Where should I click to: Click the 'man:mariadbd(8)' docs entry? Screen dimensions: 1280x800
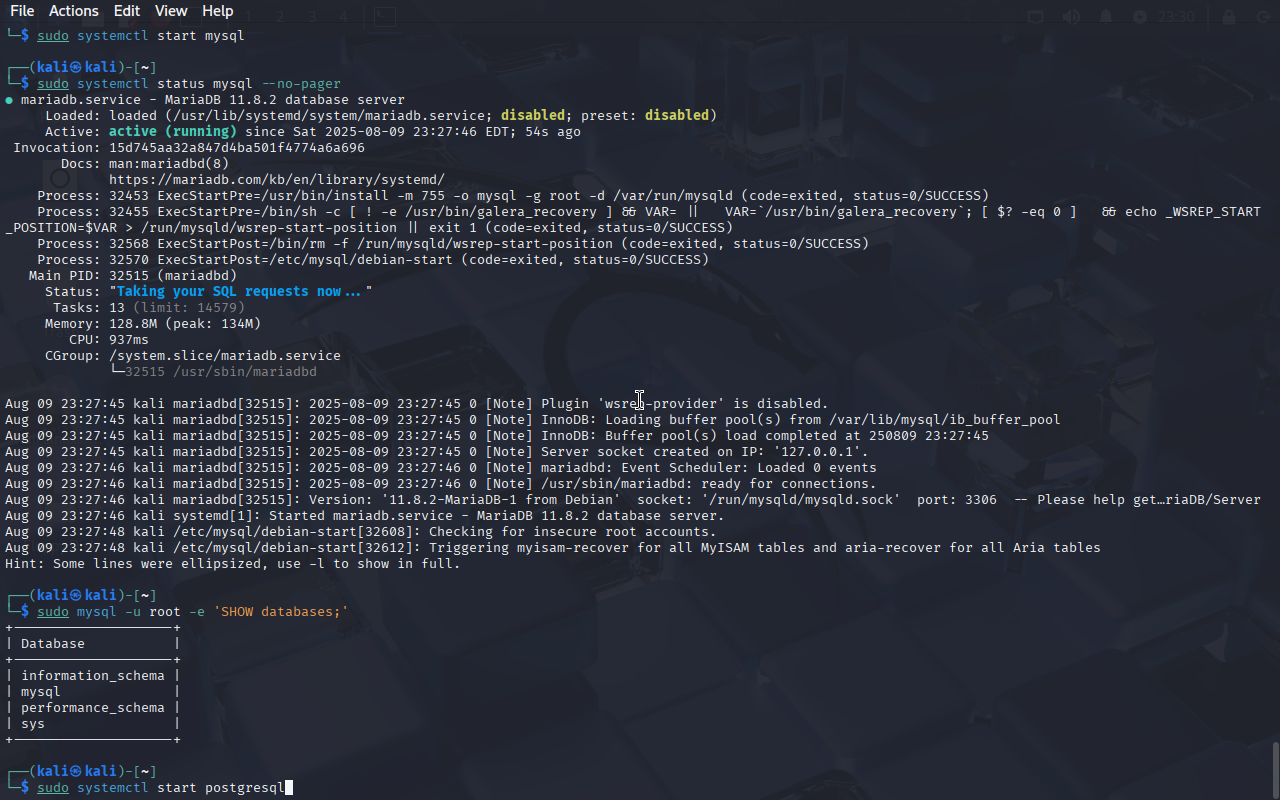(x=169, y=164)
